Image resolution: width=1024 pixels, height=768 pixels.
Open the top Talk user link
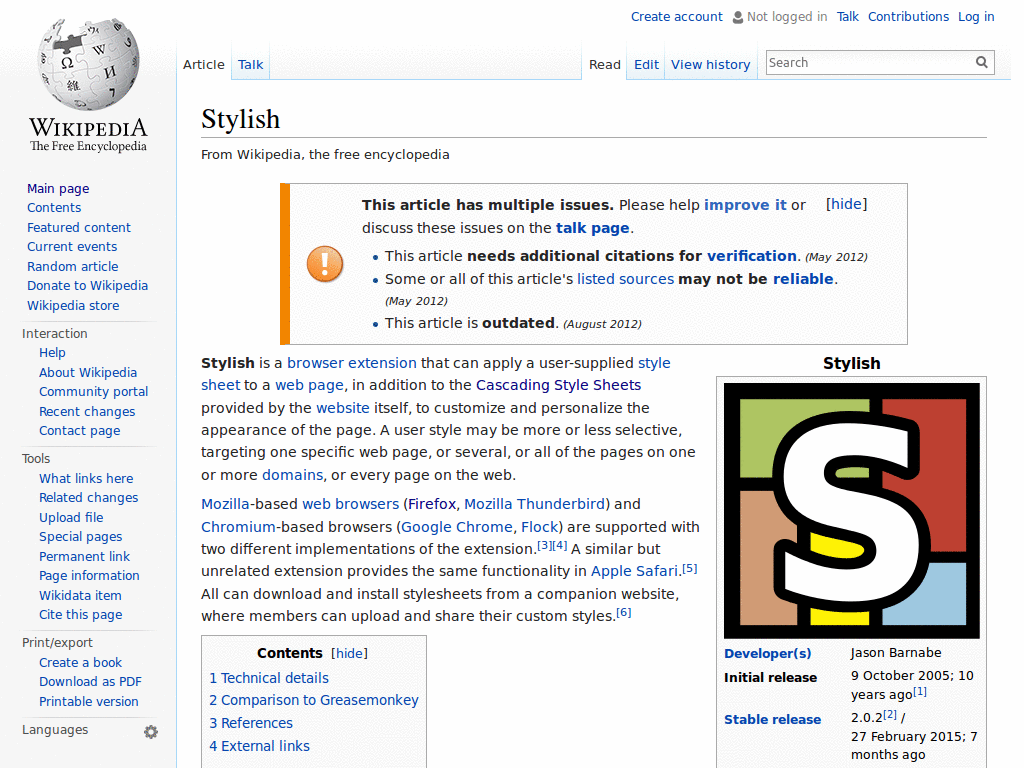pos(848,17)
